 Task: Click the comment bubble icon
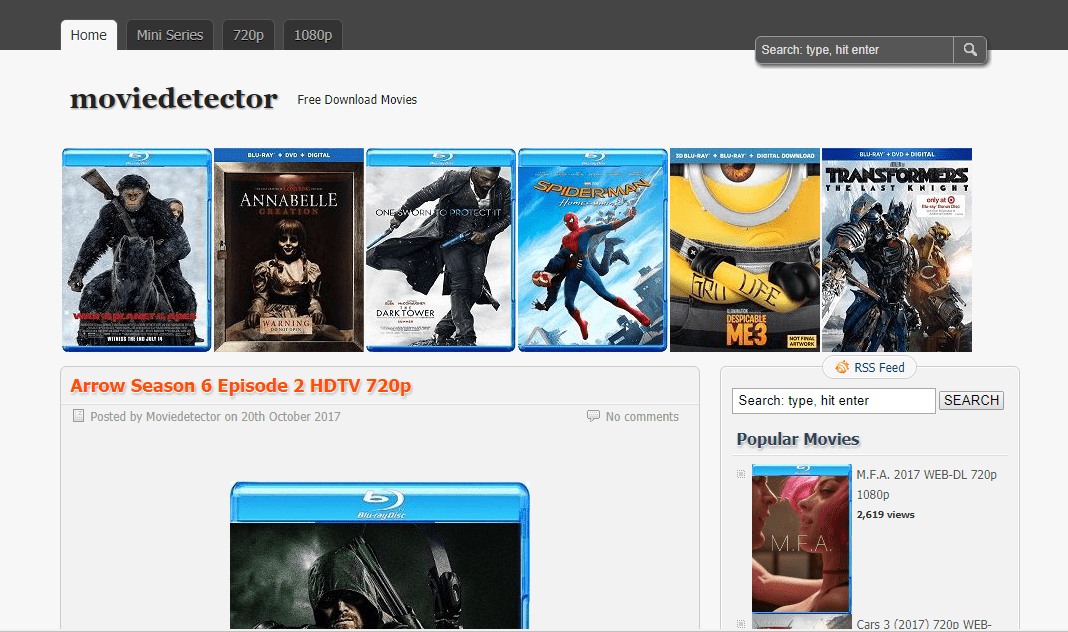pyautogui.click(x=593, y=415)
